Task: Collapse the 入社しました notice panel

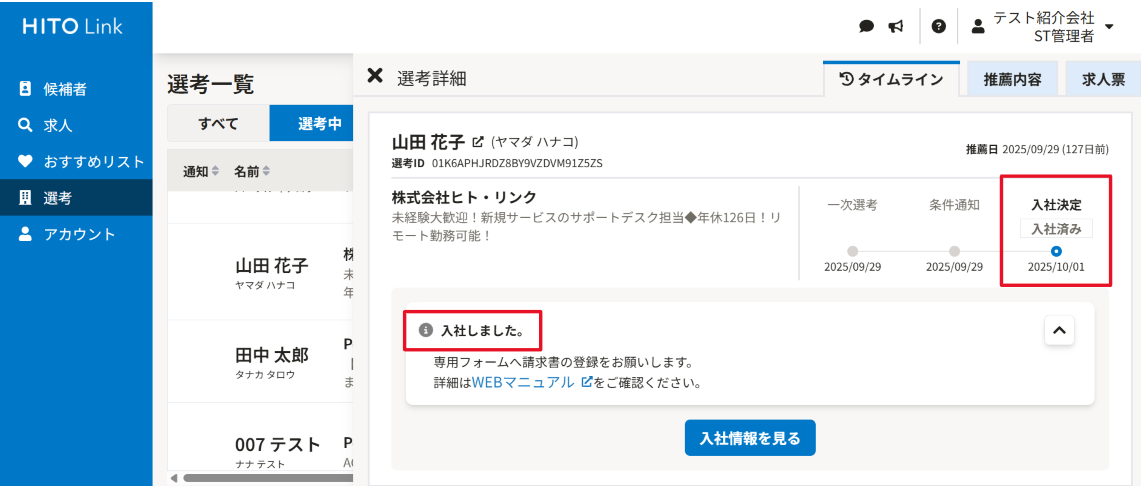Action: tap(1059, 330)
